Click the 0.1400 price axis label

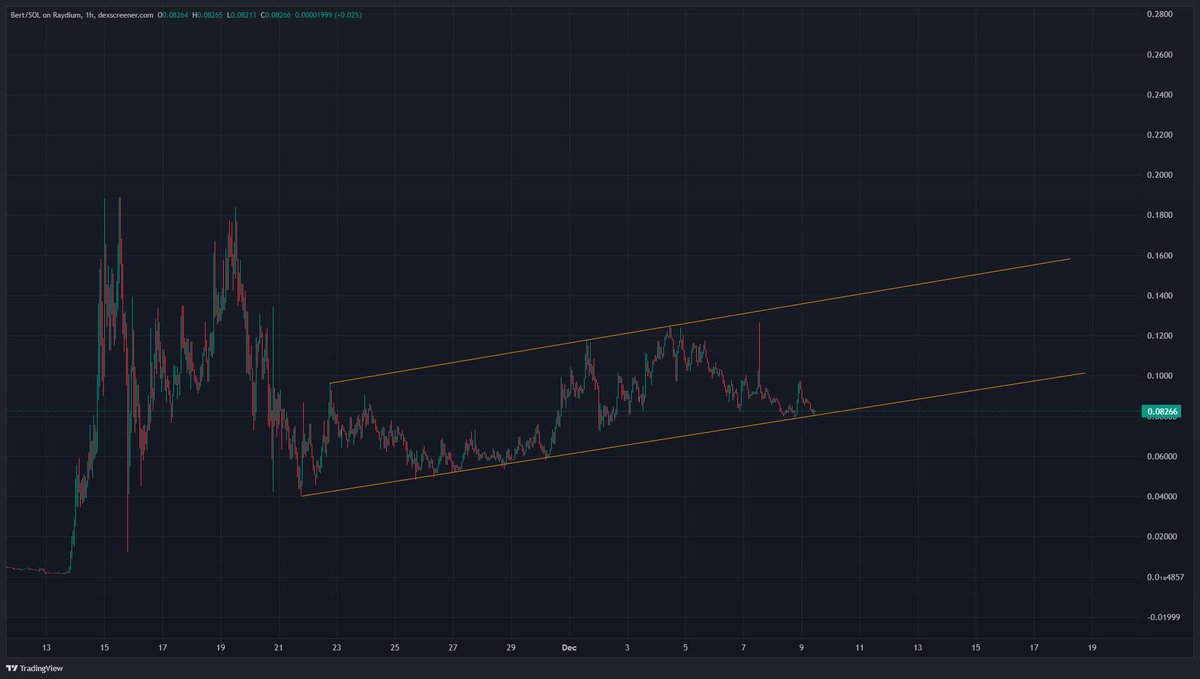coord(1161,295)
